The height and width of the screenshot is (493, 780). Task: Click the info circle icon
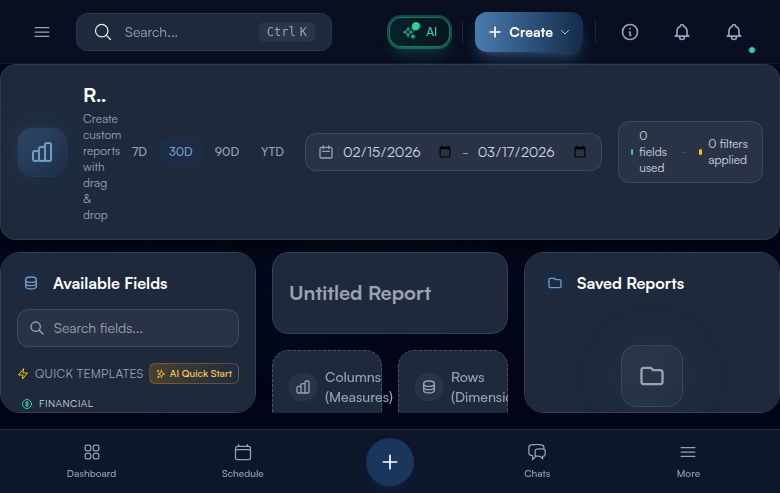(630, 32)
